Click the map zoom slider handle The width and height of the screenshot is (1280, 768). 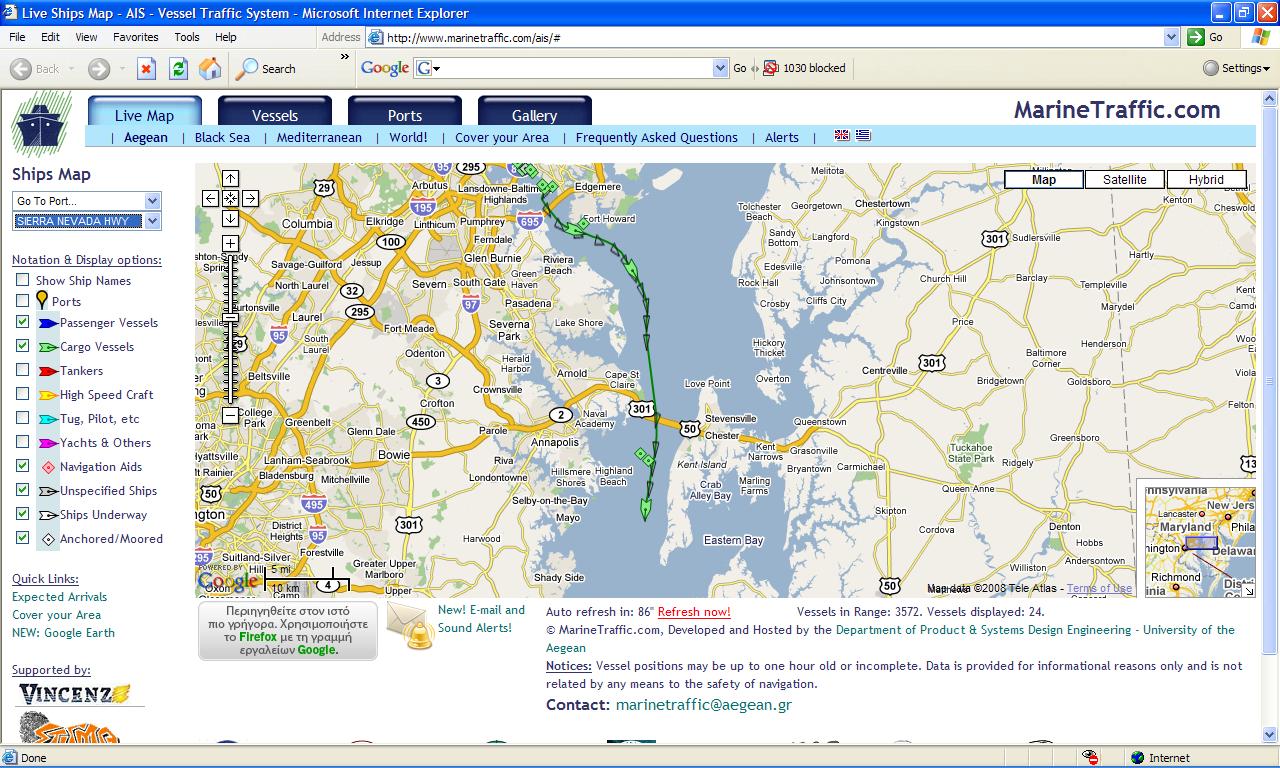(230, 318)
